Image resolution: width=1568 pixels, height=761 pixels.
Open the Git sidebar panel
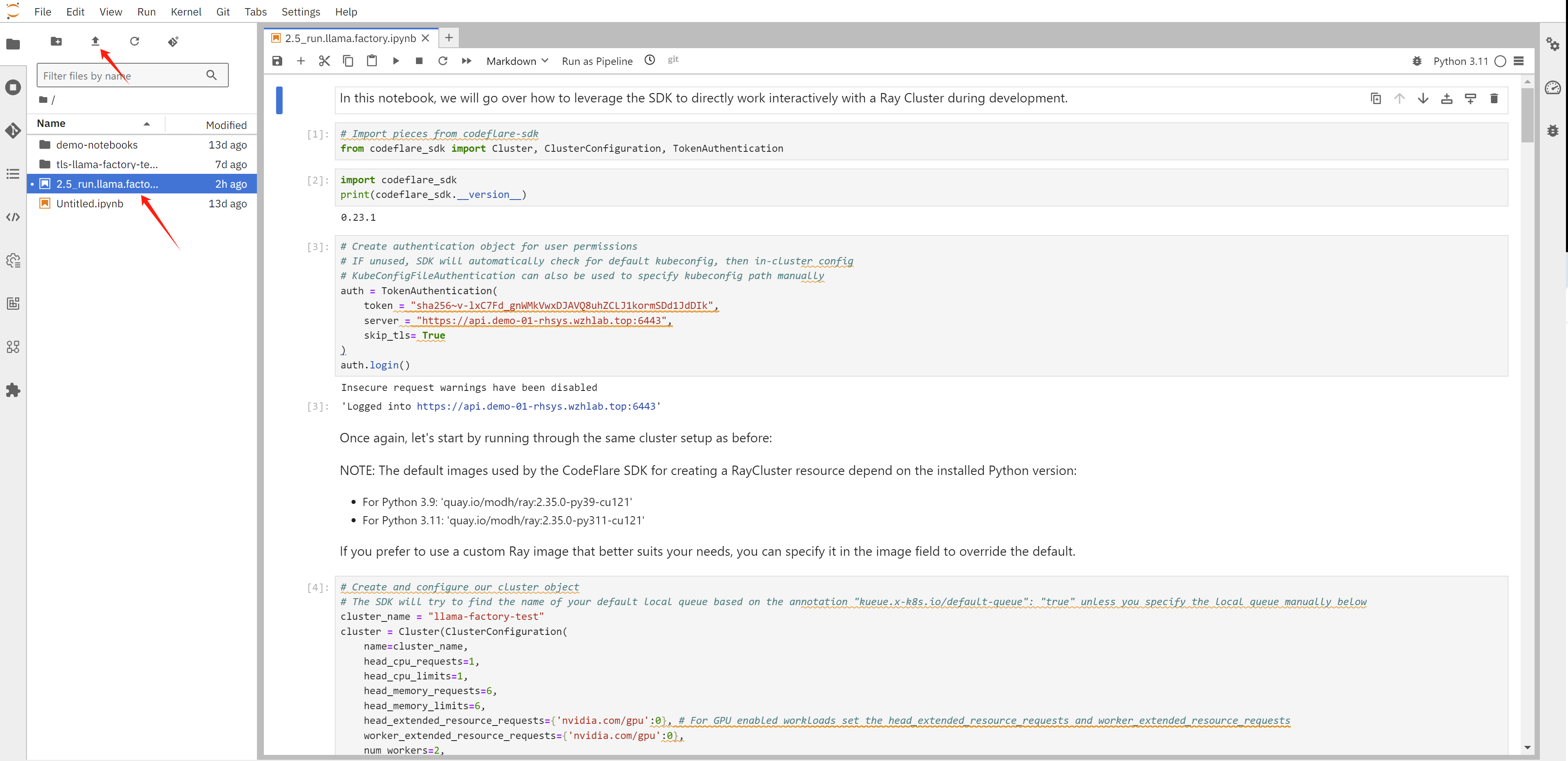point(13,131)
